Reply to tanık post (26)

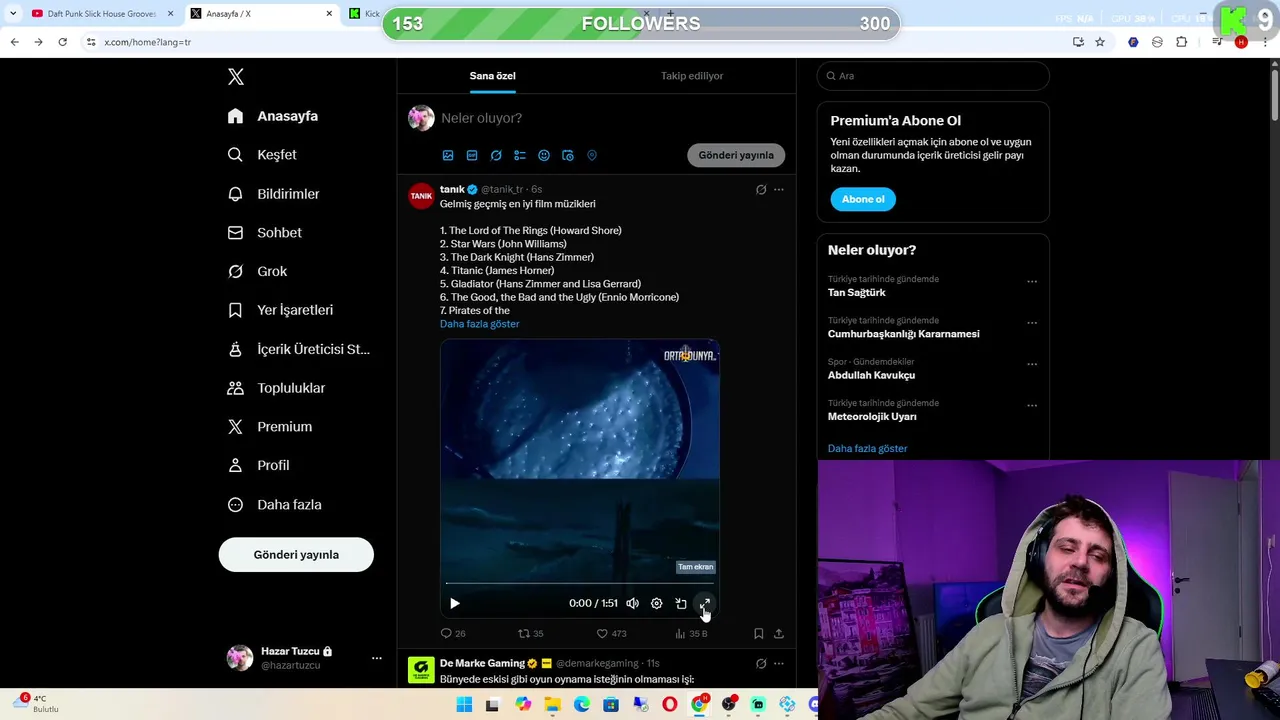(453, 633)
